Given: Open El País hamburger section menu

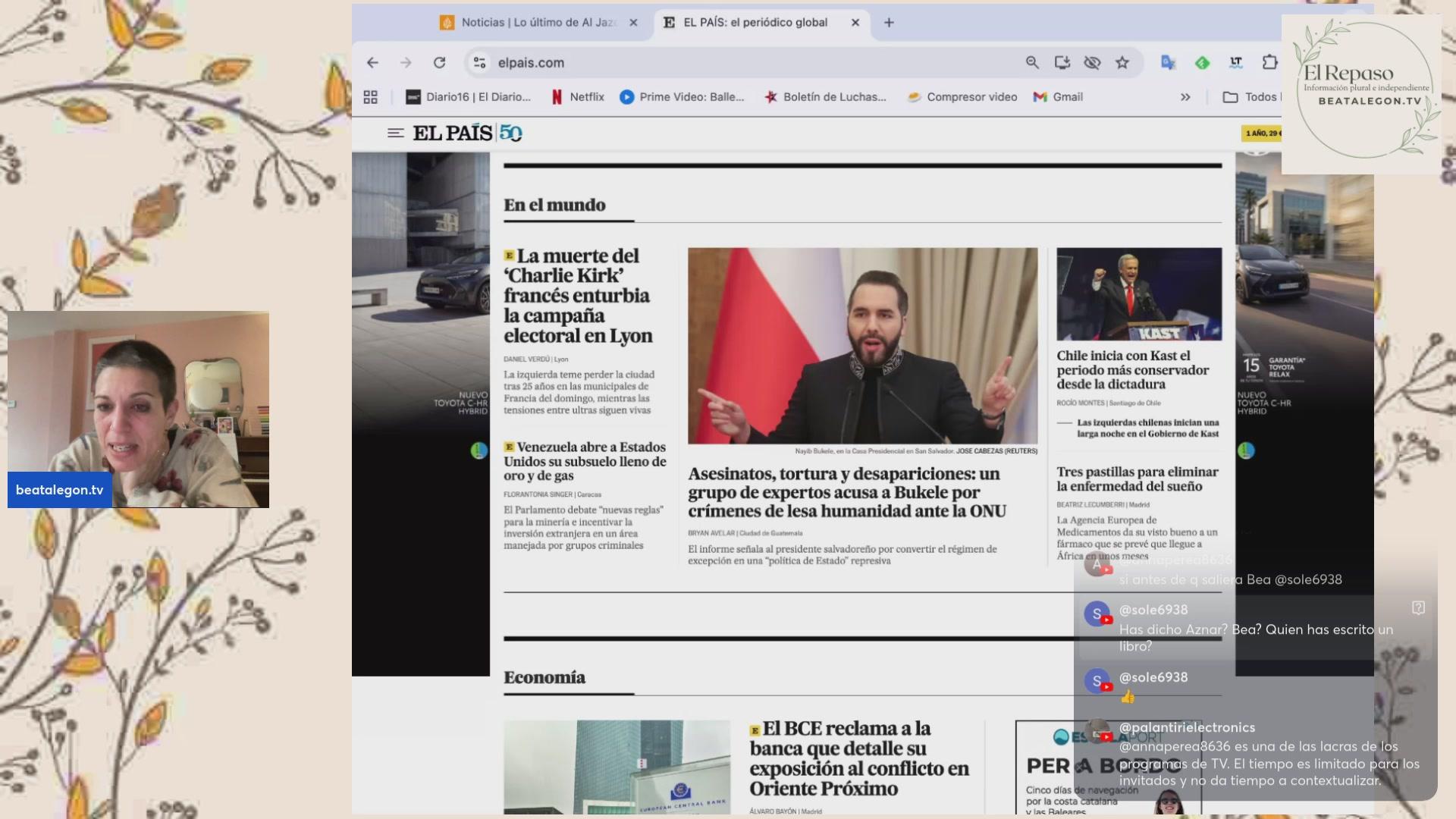Looking at the screenshot, I should (395, 133).
